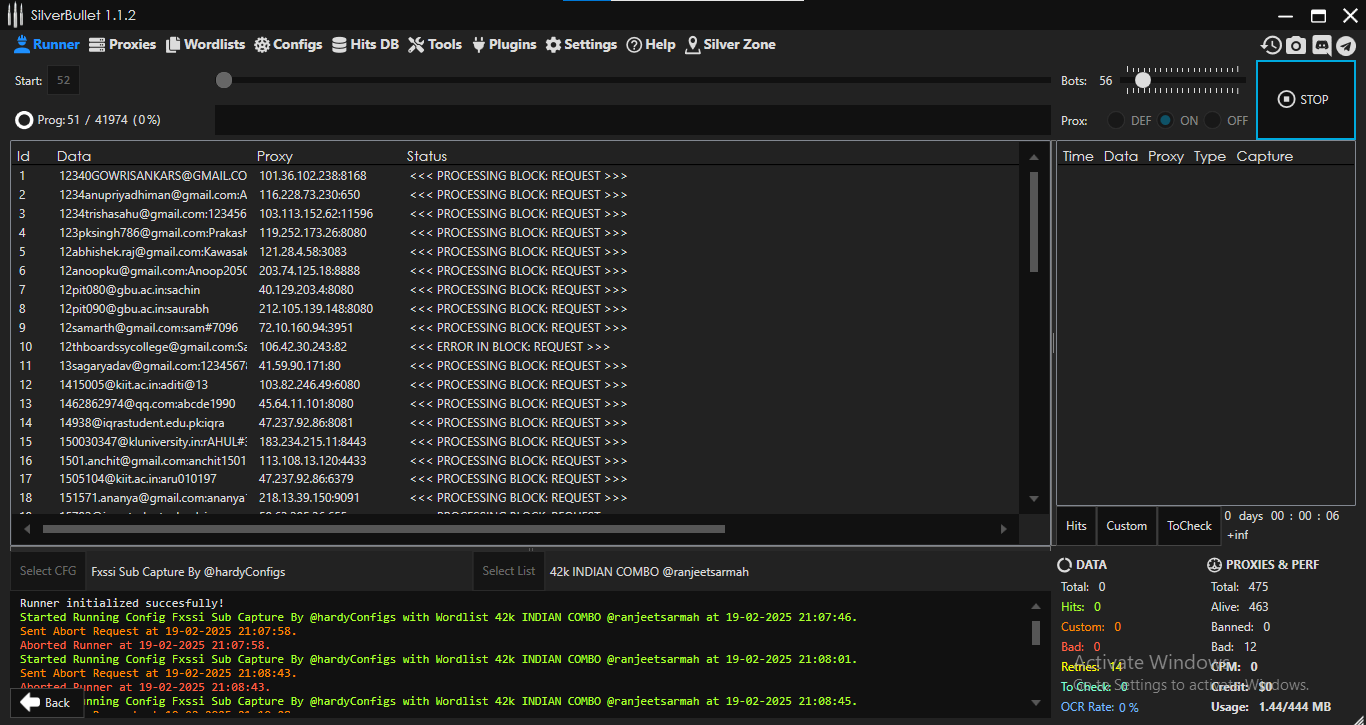Open the Plugins section

[x=504, y=44]
